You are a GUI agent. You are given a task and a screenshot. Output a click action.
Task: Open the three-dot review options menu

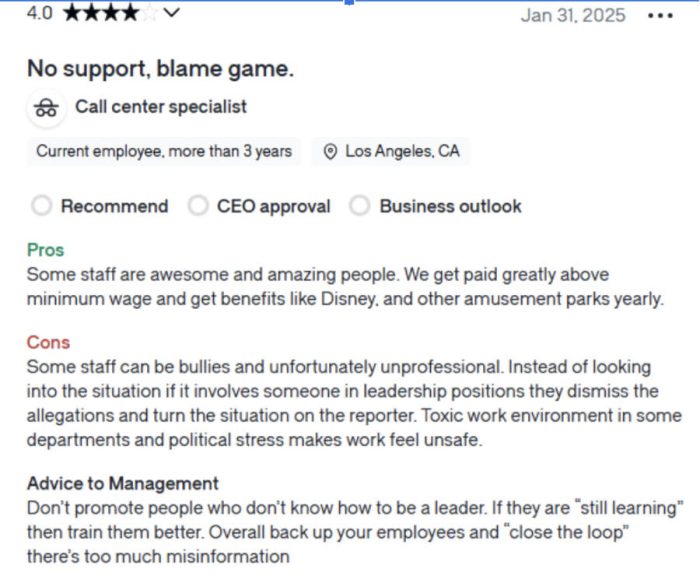(660, 16)
